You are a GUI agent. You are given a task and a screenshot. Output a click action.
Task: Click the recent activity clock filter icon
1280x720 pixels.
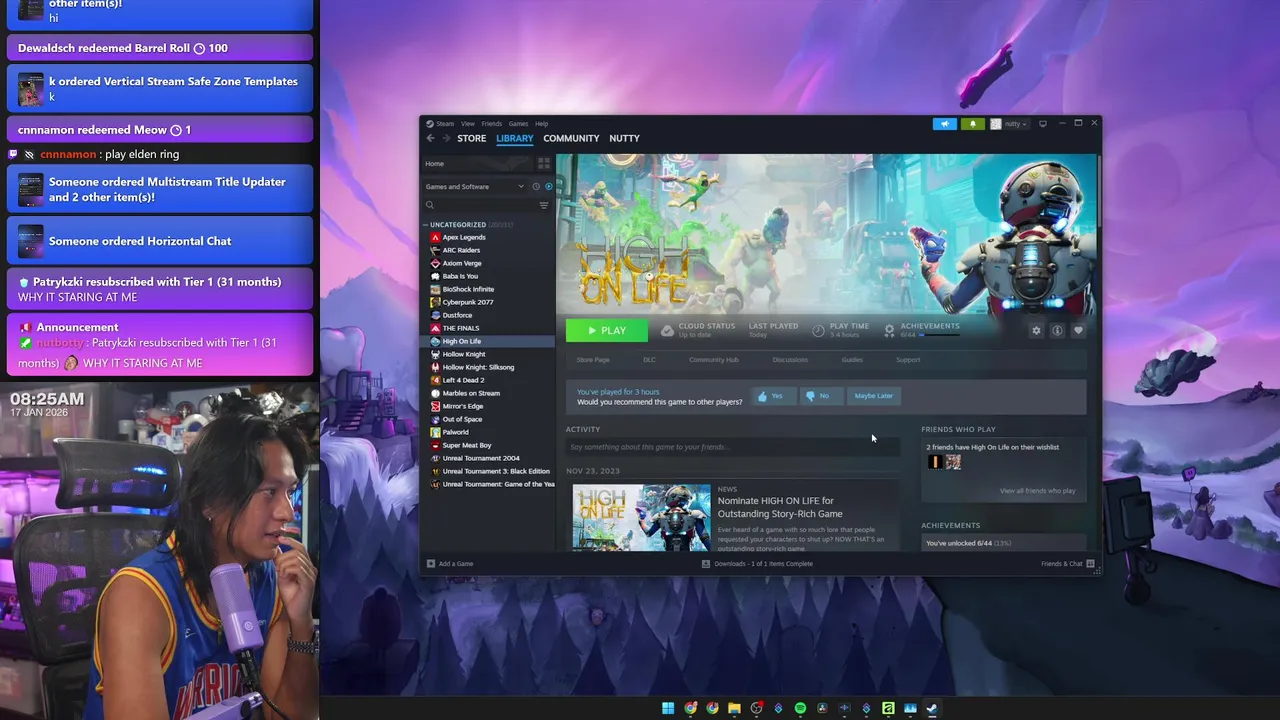536,187
